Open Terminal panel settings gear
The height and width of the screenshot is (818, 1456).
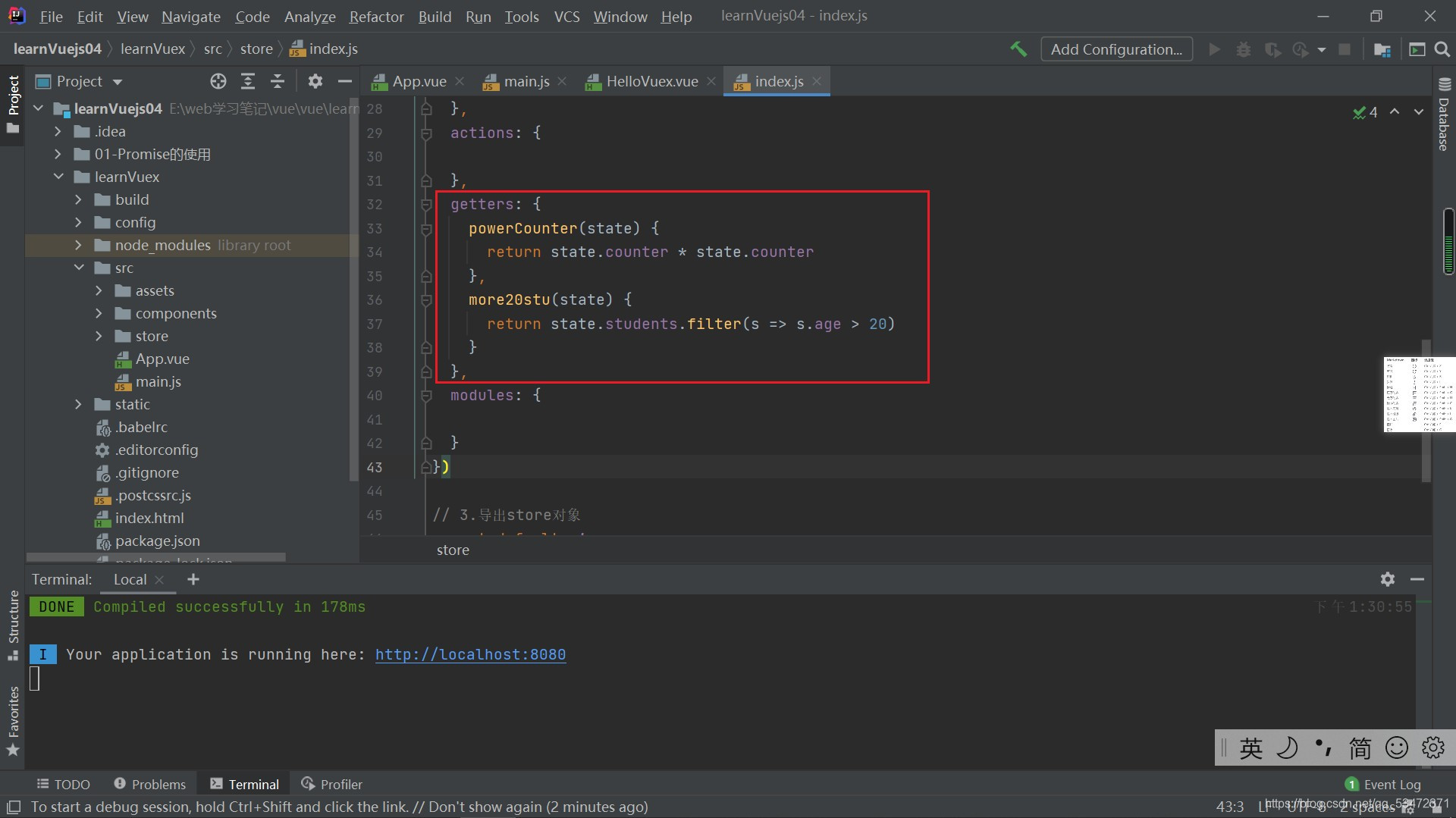tap(1388, 579)
